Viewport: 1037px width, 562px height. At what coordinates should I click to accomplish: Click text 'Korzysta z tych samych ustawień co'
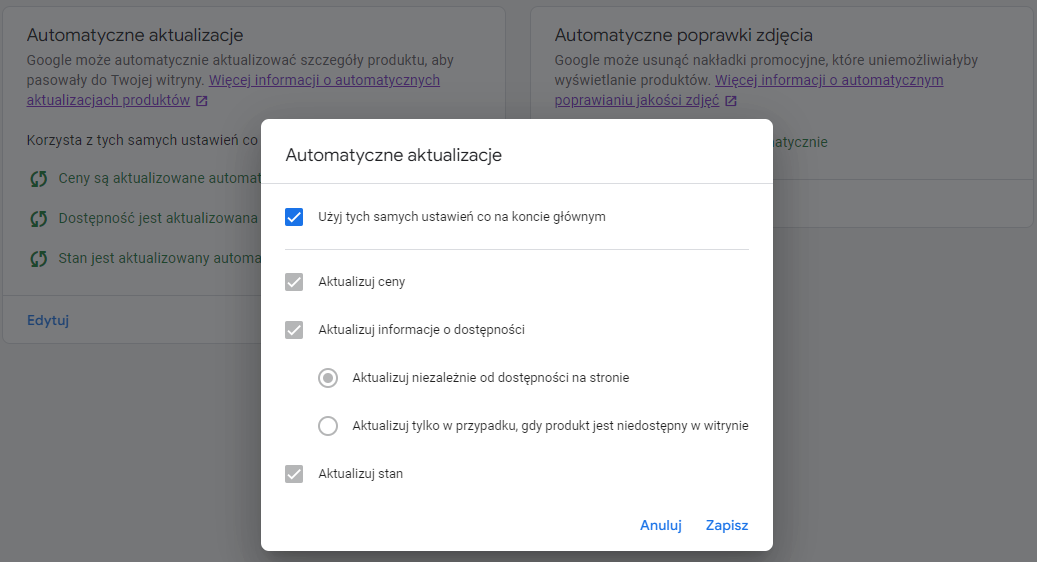142,140
